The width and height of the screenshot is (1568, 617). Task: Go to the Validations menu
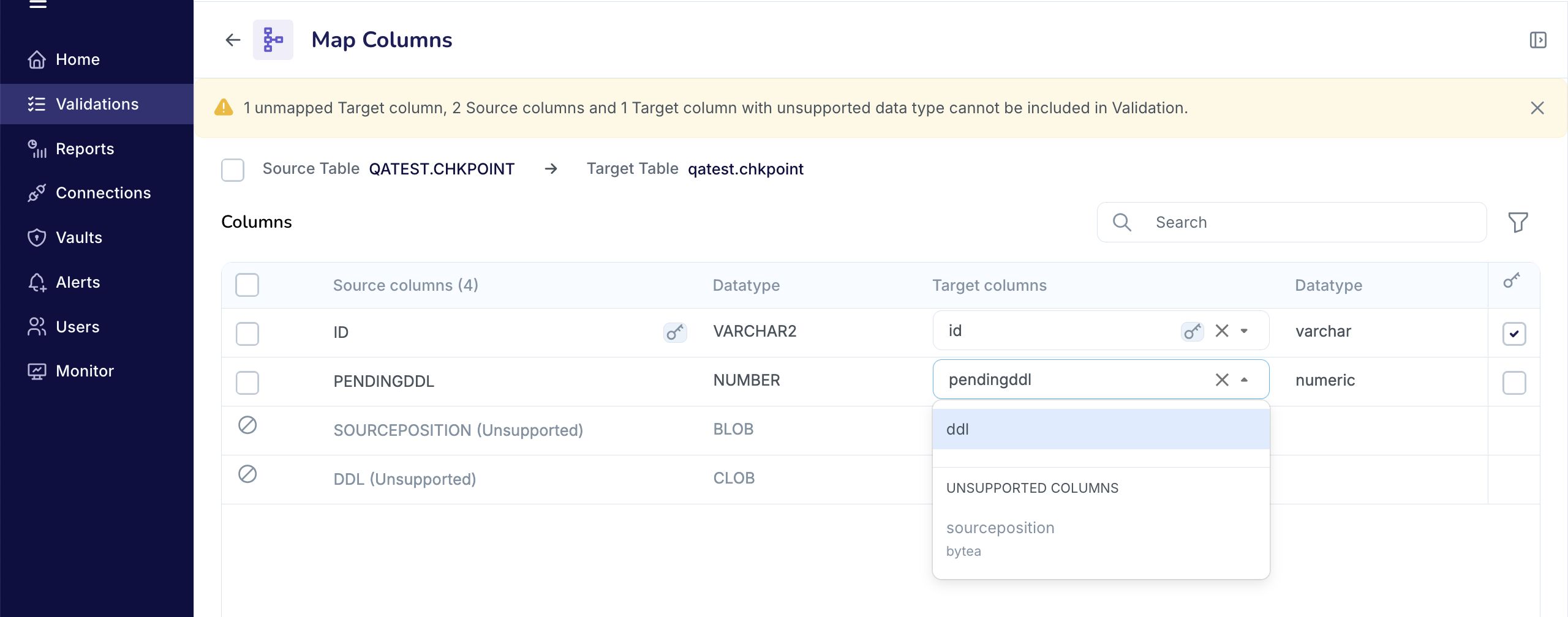point(98,104)
